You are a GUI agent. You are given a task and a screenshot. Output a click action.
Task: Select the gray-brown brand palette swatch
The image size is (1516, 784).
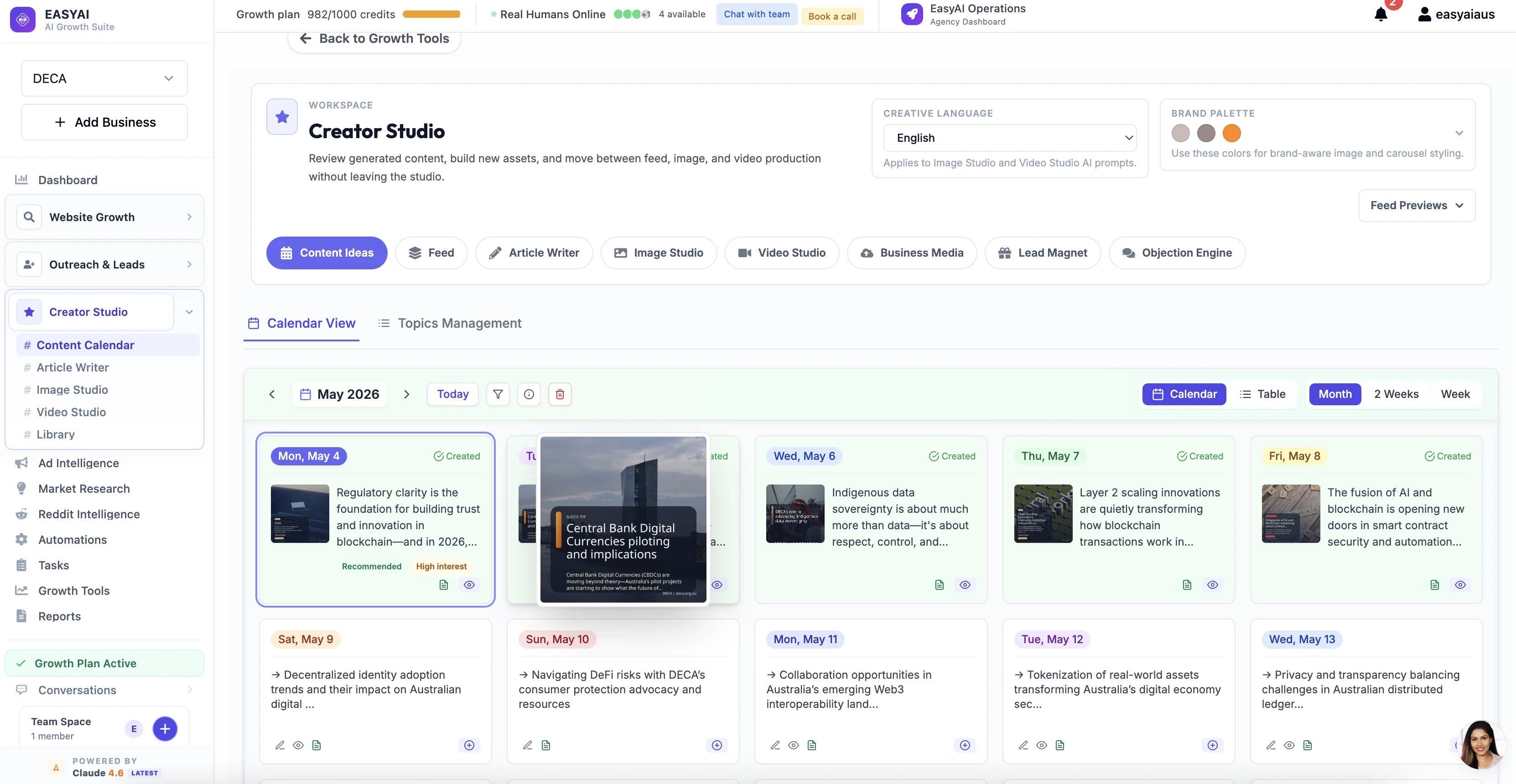click(x=1206, y=133)
